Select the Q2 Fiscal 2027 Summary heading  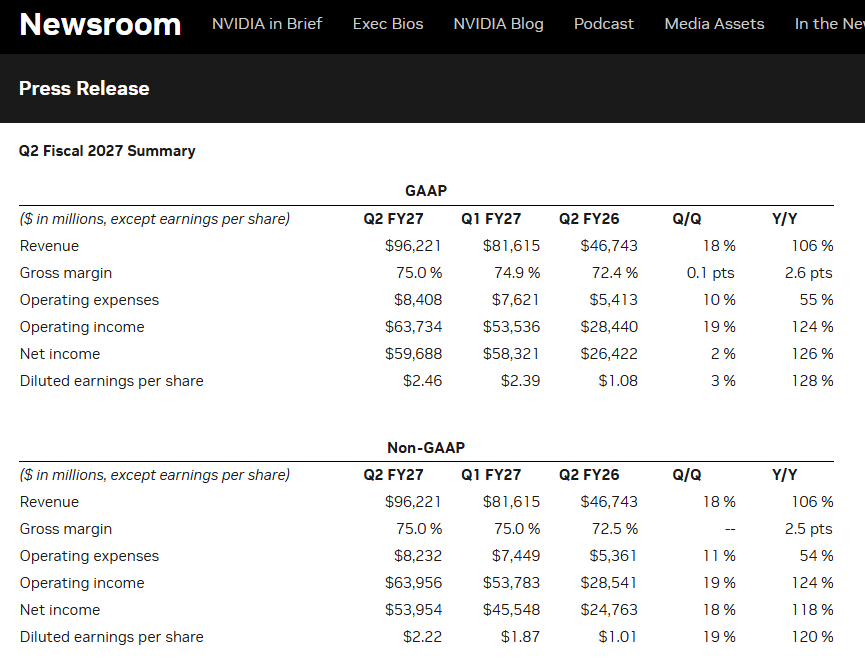click(x=107, y=151)
